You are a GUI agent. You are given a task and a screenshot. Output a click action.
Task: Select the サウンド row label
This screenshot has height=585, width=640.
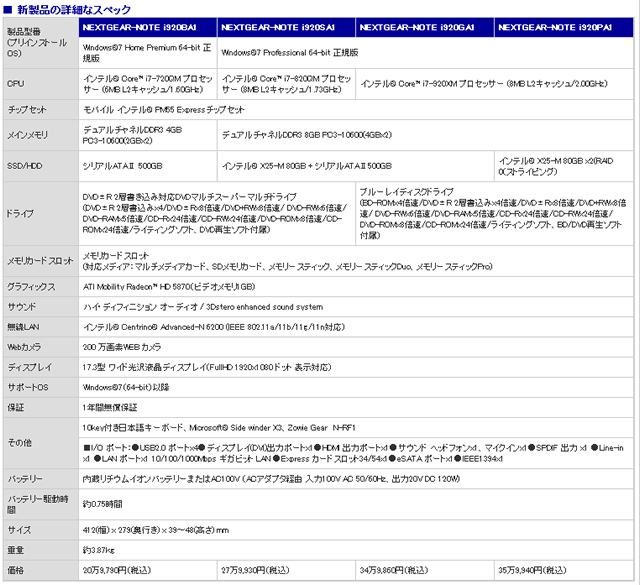(41, 307)
